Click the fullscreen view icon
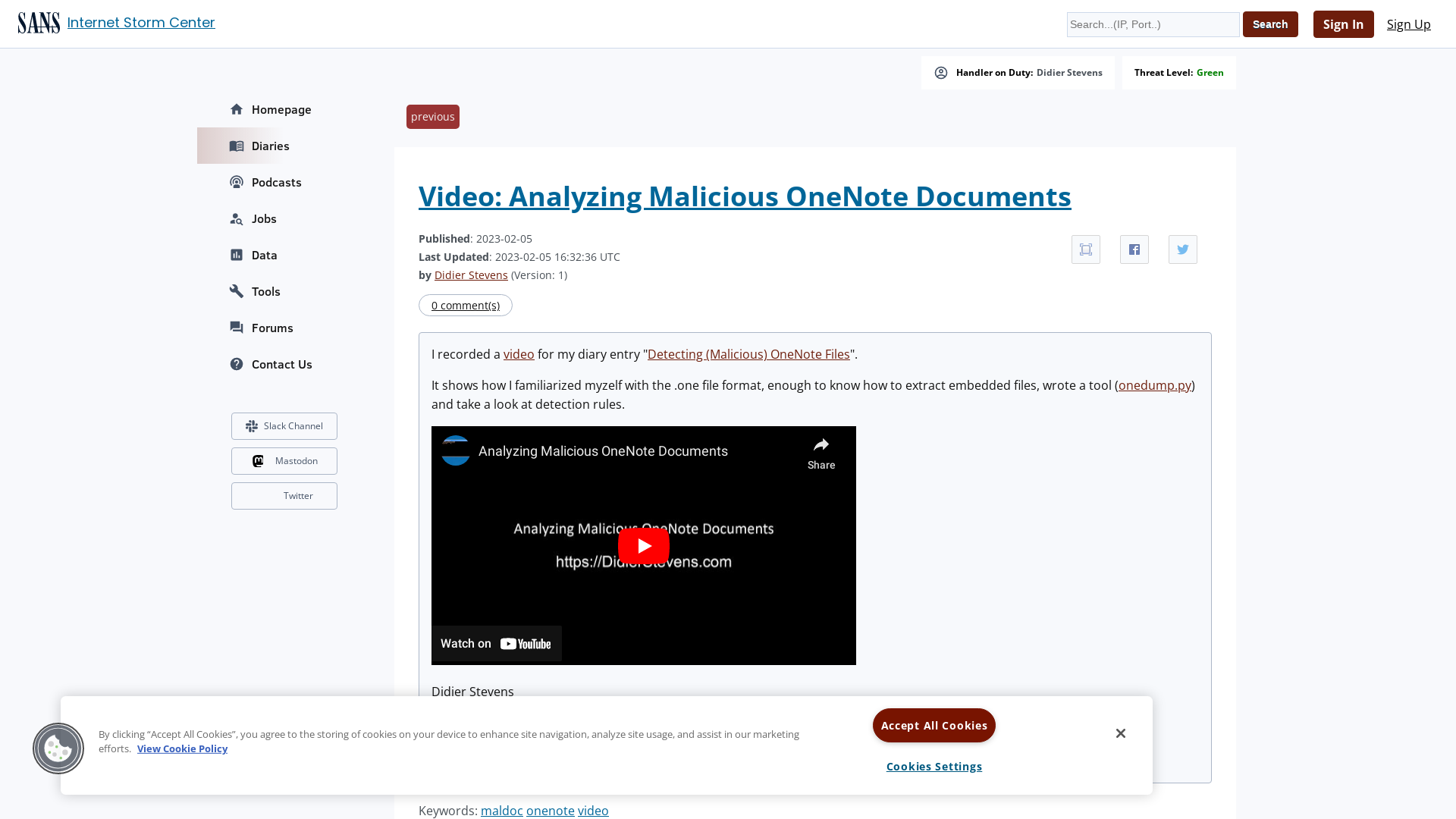Screen dimensions: 1456x819 tap(1086, 249)
